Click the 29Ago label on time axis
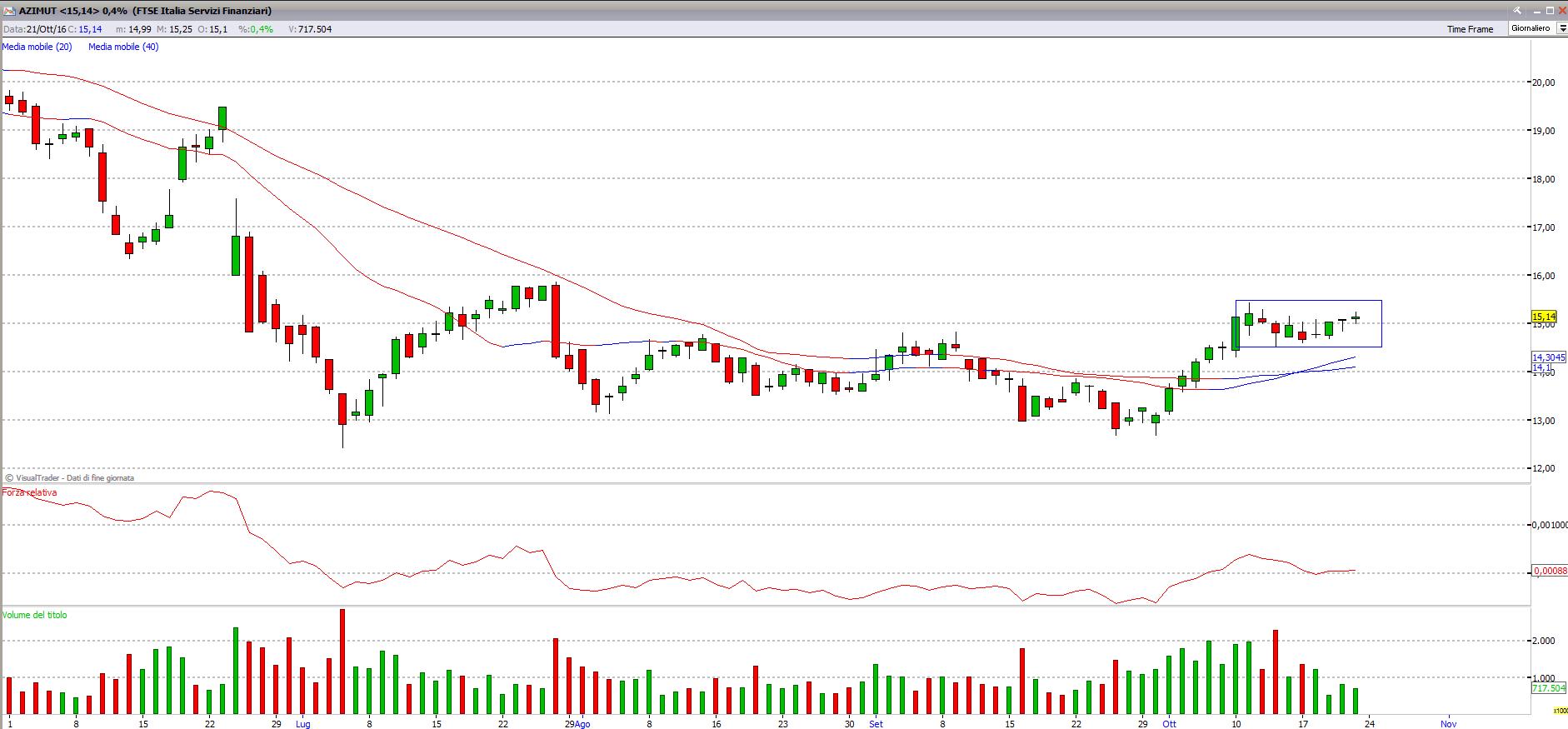The width and height of the screenshot is (1568, 729). (577, 724)
